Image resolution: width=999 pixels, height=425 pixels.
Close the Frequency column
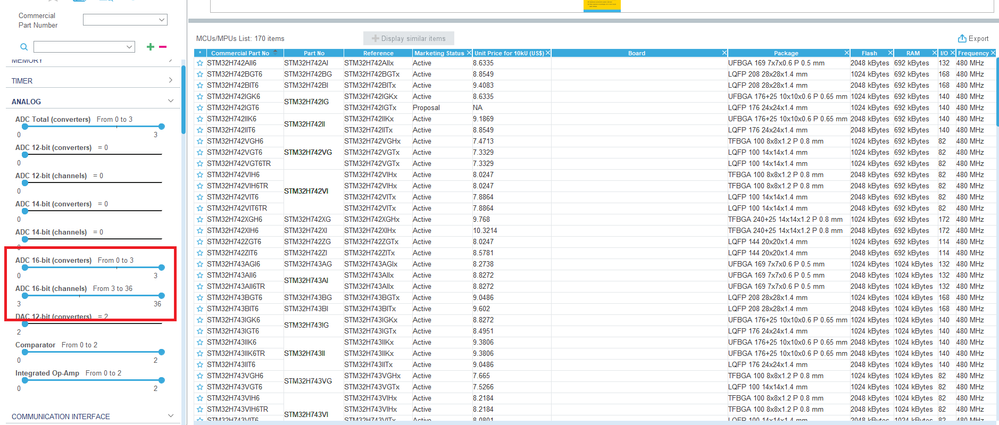pos(993,53)
